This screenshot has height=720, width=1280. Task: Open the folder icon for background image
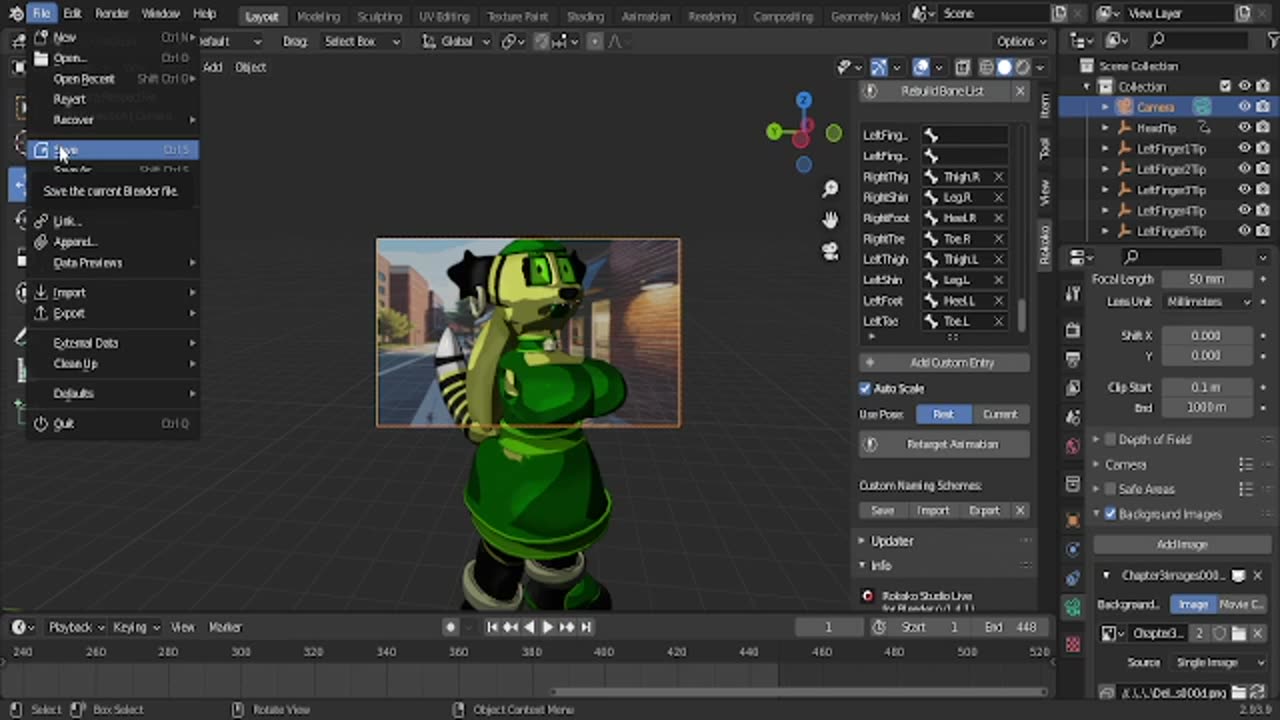(1239, 633)
